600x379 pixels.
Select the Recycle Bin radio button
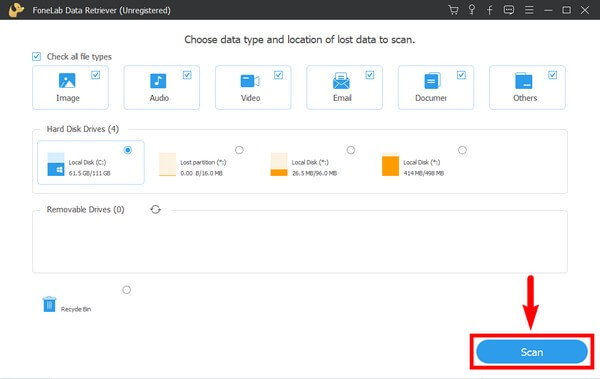127,290
